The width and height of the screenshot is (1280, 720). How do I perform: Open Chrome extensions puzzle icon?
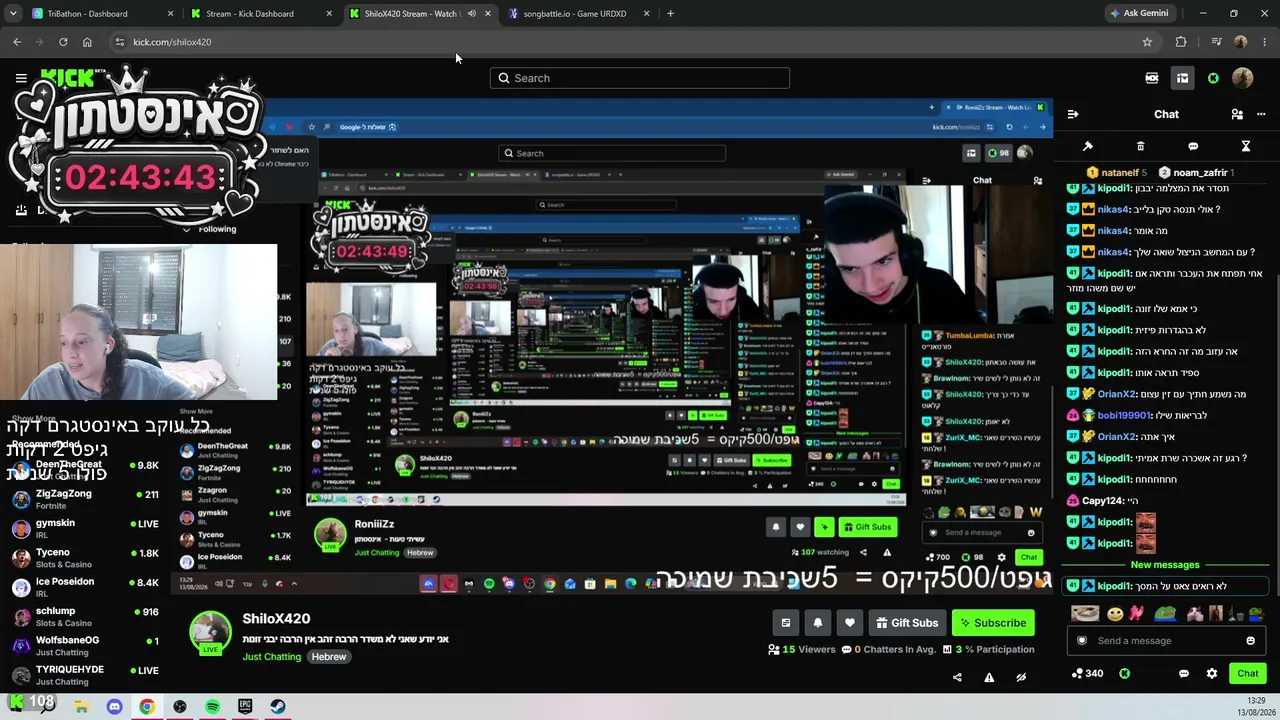tap(1181, 42)
